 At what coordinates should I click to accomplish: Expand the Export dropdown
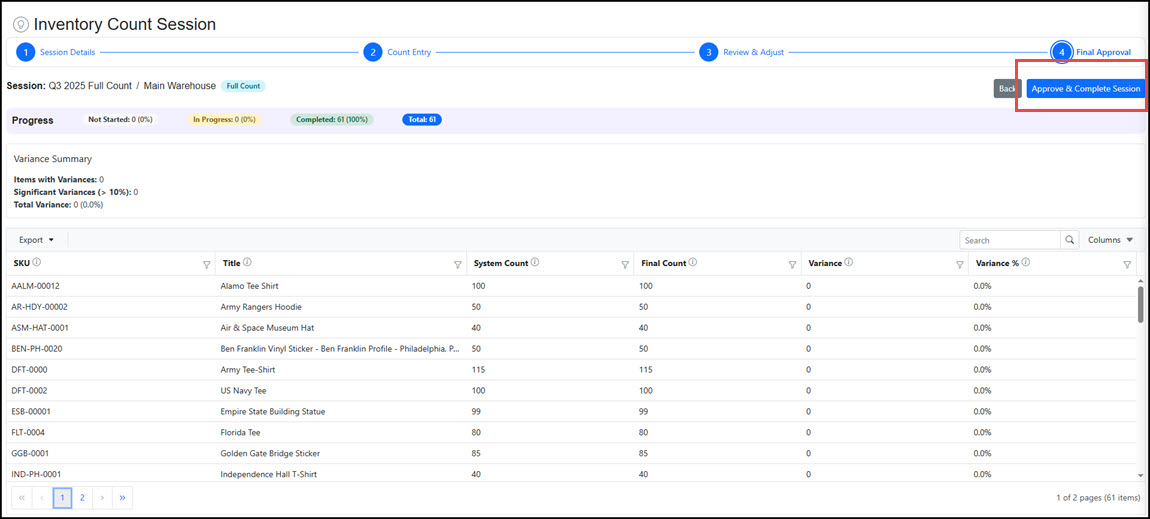37,240
